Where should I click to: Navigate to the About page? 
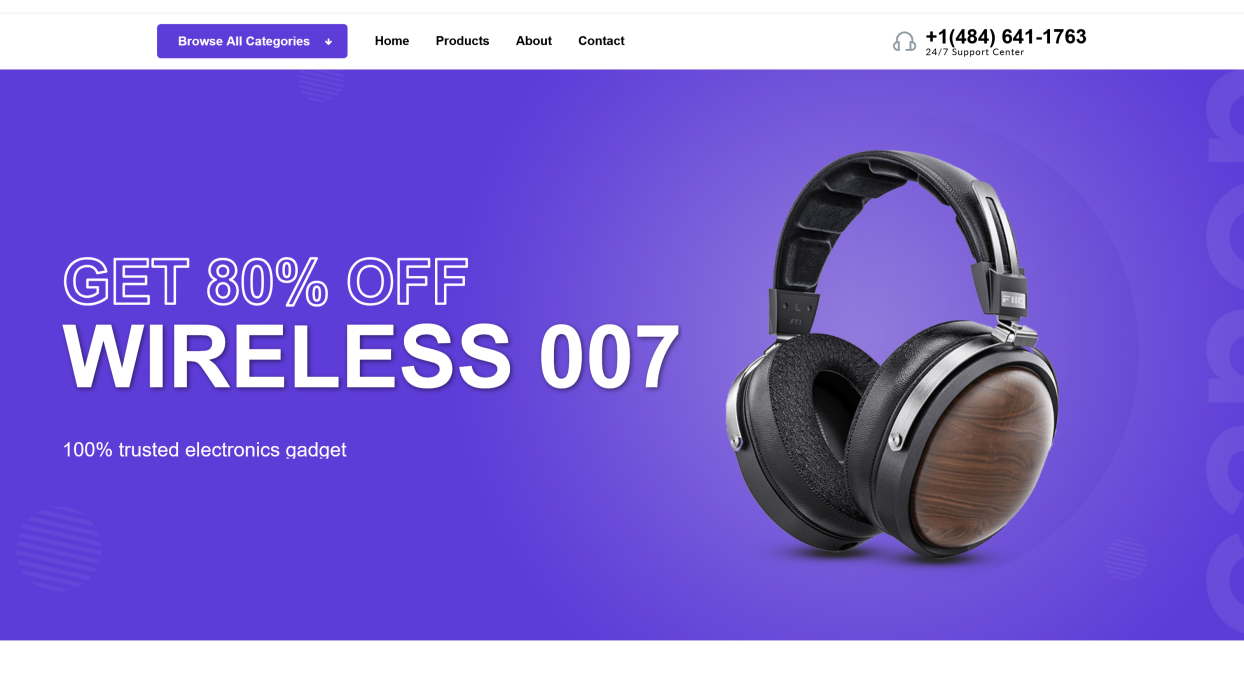[533, 41]
